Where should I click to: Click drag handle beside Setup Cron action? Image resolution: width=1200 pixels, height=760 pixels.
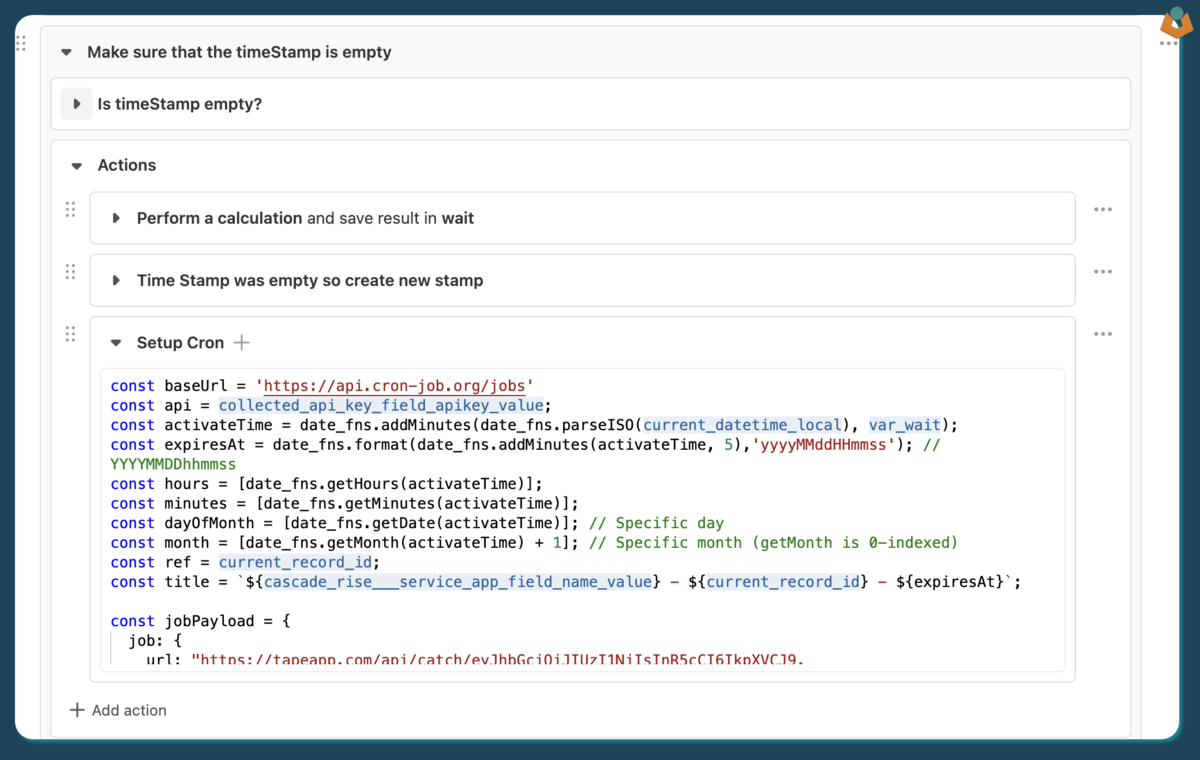[x=70, y=334]
